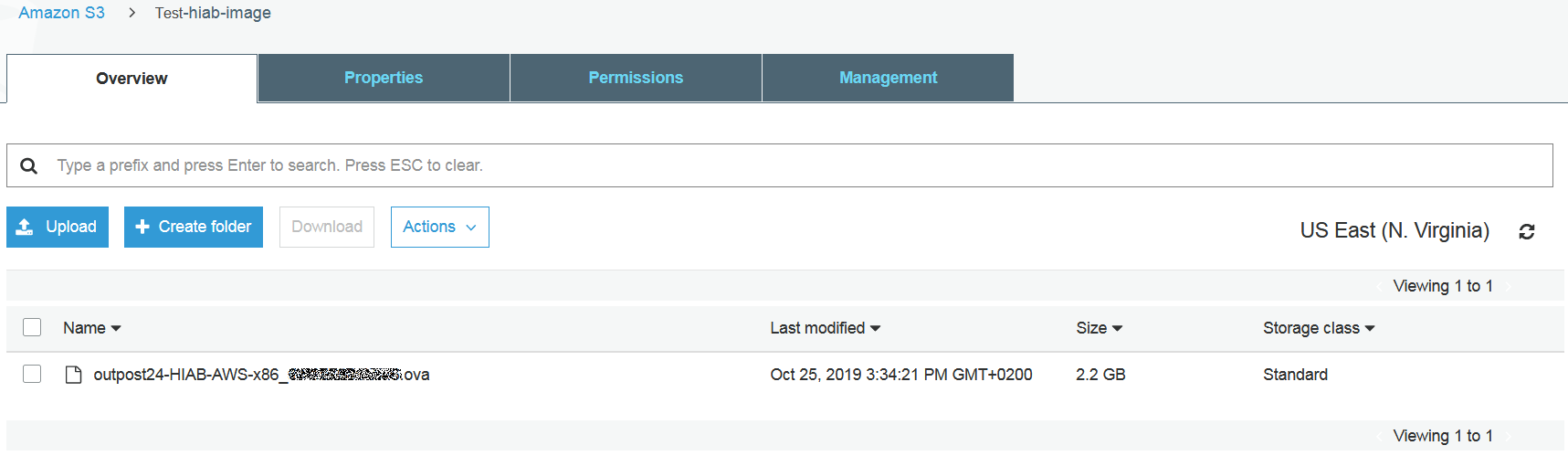Click the magnifier search icon
Image resolution: width=1568 pixels, height=456 pixels.
tap(29, 165)
